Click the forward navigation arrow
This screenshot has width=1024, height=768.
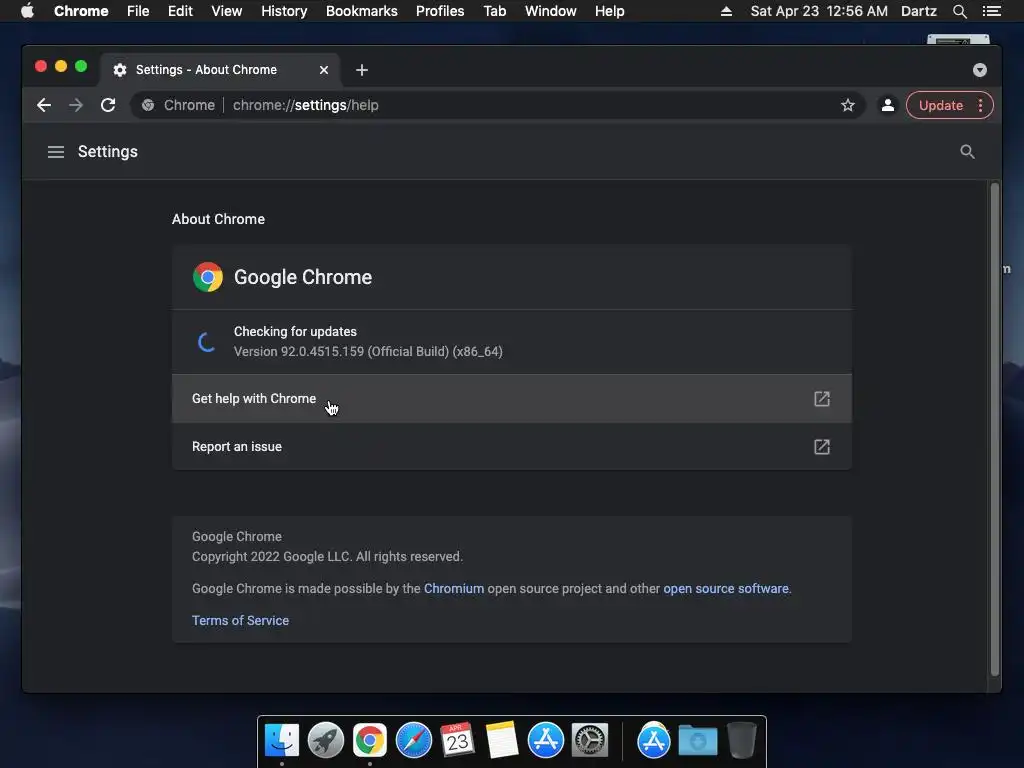(76, 105)
